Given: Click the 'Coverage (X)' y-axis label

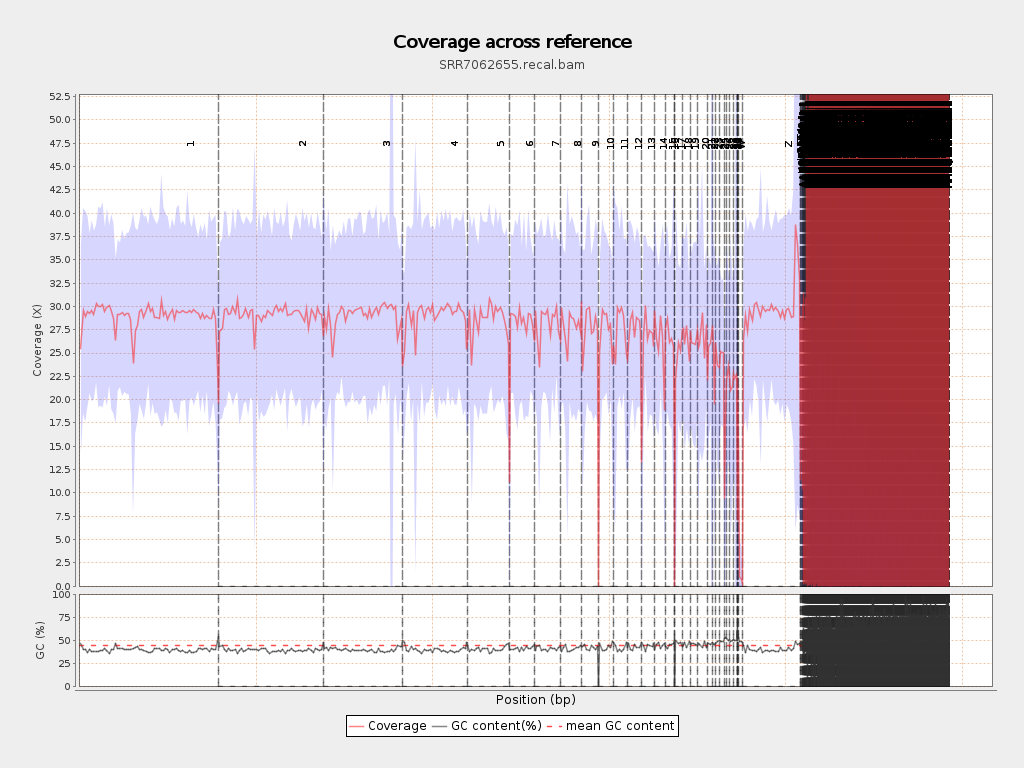Looking at the screenshot, I should coord(38,340).
